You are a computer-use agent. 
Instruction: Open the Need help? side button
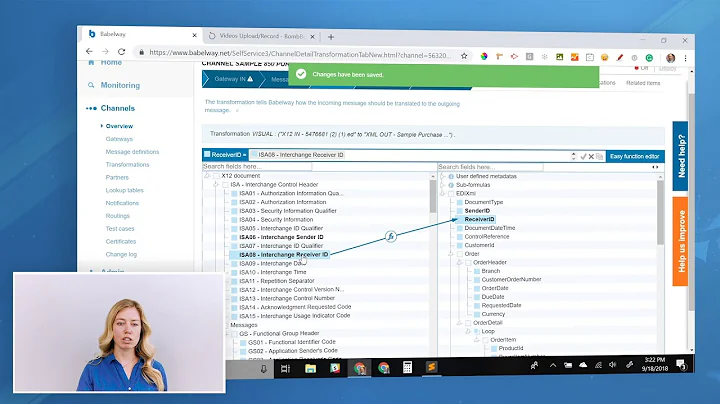(x=681, y=156)
